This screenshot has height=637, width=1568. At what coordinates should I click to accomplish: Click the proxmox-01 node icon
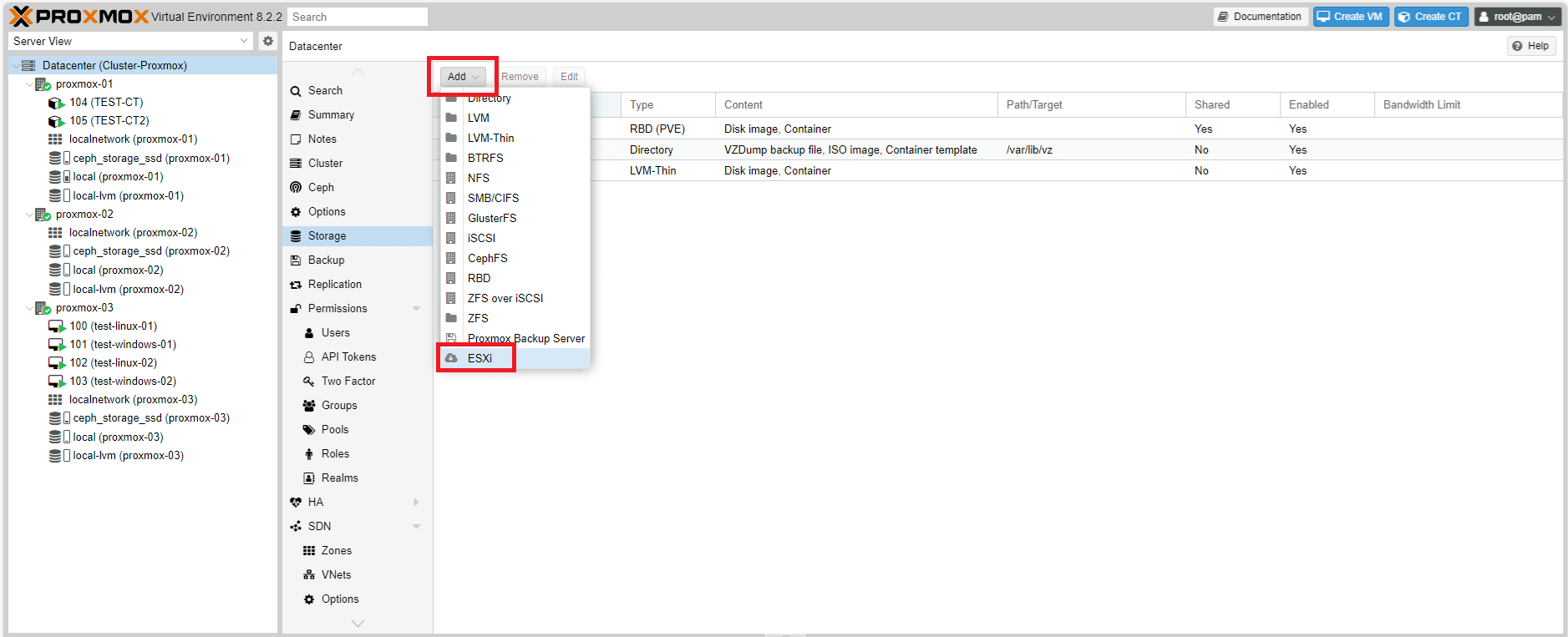pos(43,84)
